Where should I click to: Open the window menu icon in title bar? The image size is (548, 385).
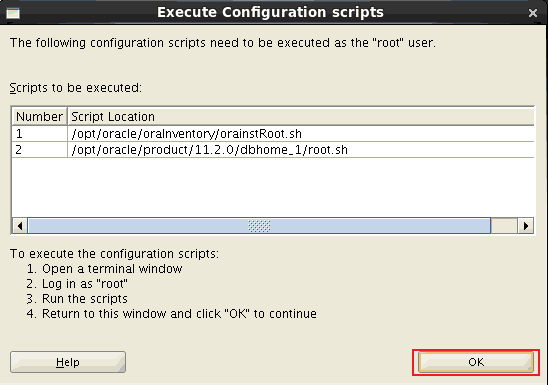pyautogui.click(x=13, y=13)
